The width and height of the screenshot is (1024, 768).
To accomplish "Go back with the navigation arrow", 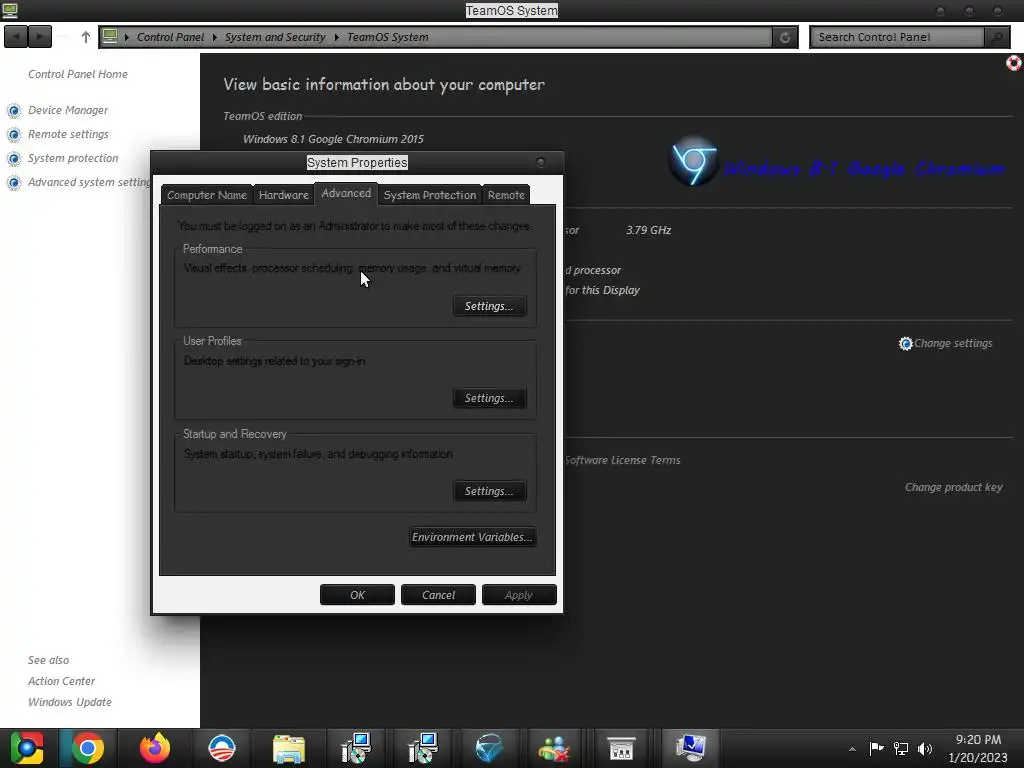I will tap(16, 37).
